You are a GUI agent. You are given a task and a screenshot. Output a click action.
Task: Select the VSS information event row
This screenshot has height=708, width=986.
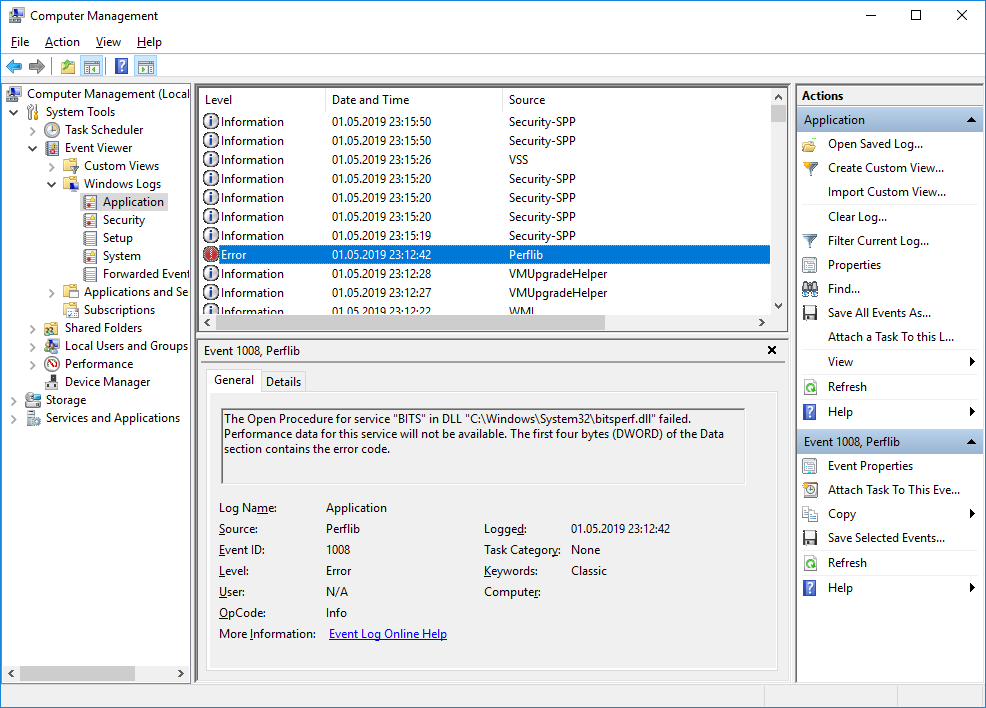(x=485, y=160)
